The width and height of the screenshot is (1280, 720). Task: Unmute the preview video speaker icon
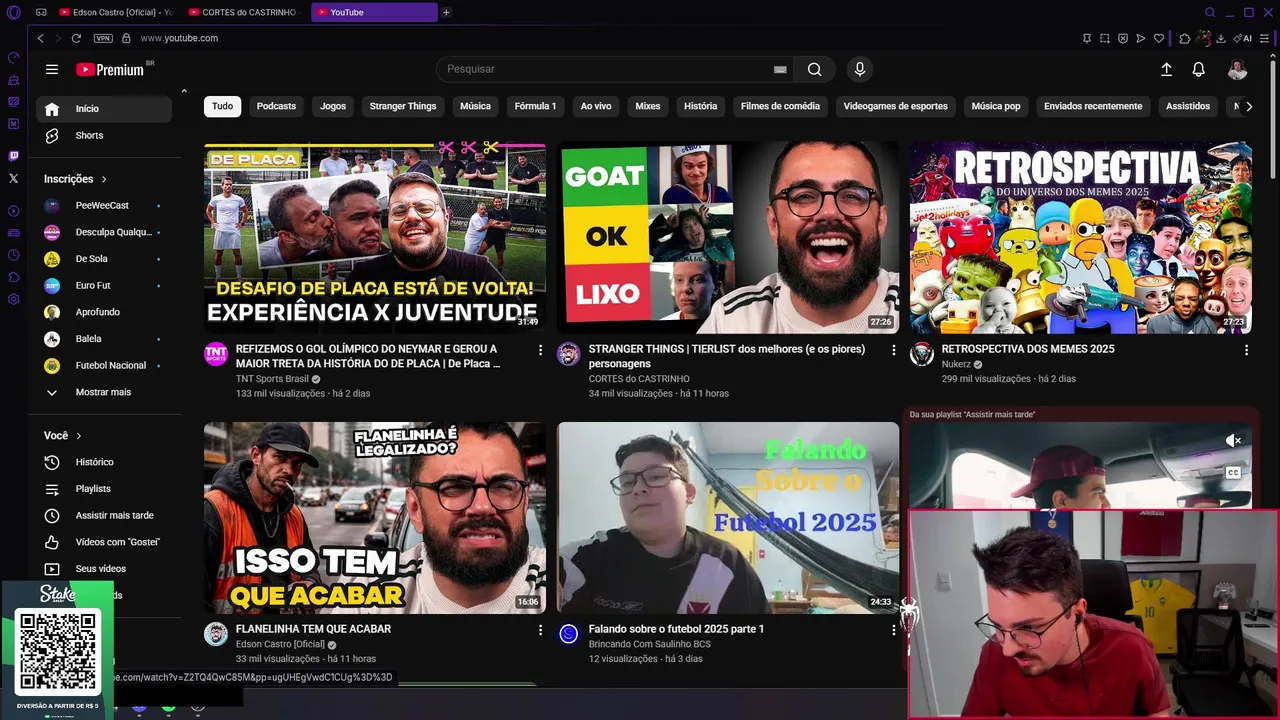(x=1233, y=440)
